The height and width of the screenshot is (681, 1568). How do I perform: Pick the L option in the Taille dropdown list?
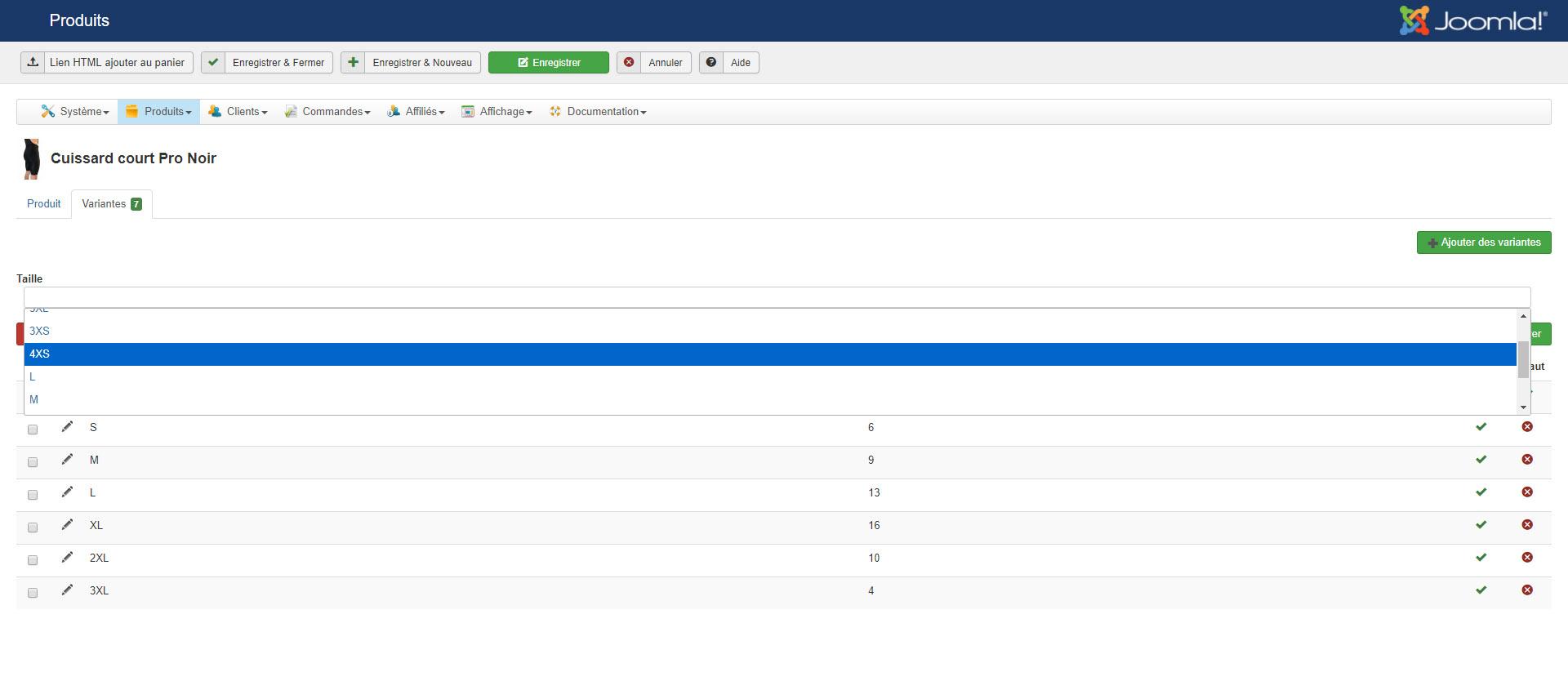point(770,377)
